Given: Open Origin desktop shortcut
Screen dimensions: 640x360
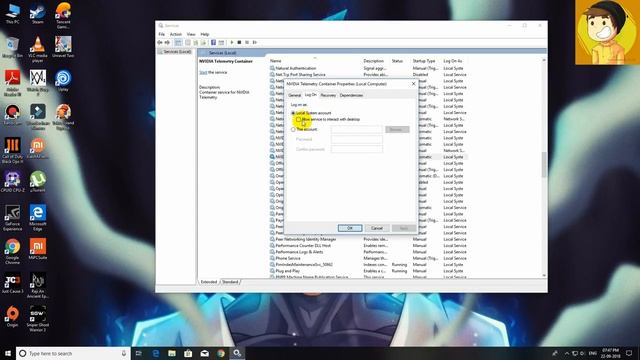Looking at the screenshot, I should point(12,317).
